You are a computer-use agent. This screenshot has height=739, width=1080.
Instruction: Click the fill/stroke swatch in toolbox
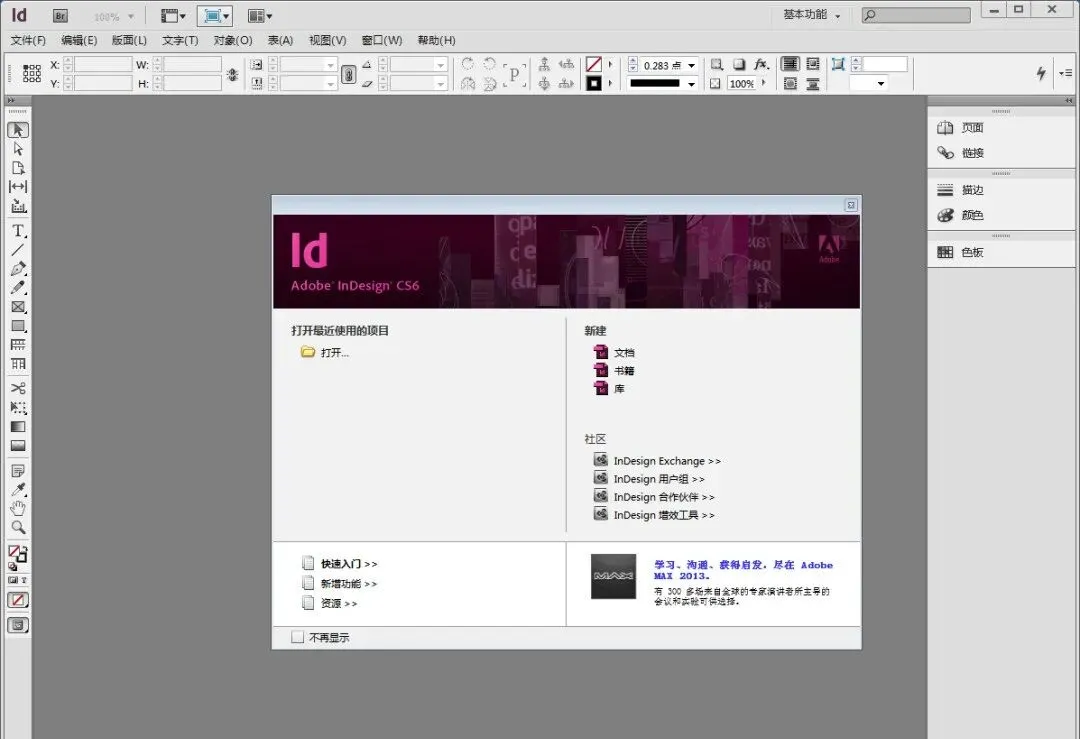(17, 553)
